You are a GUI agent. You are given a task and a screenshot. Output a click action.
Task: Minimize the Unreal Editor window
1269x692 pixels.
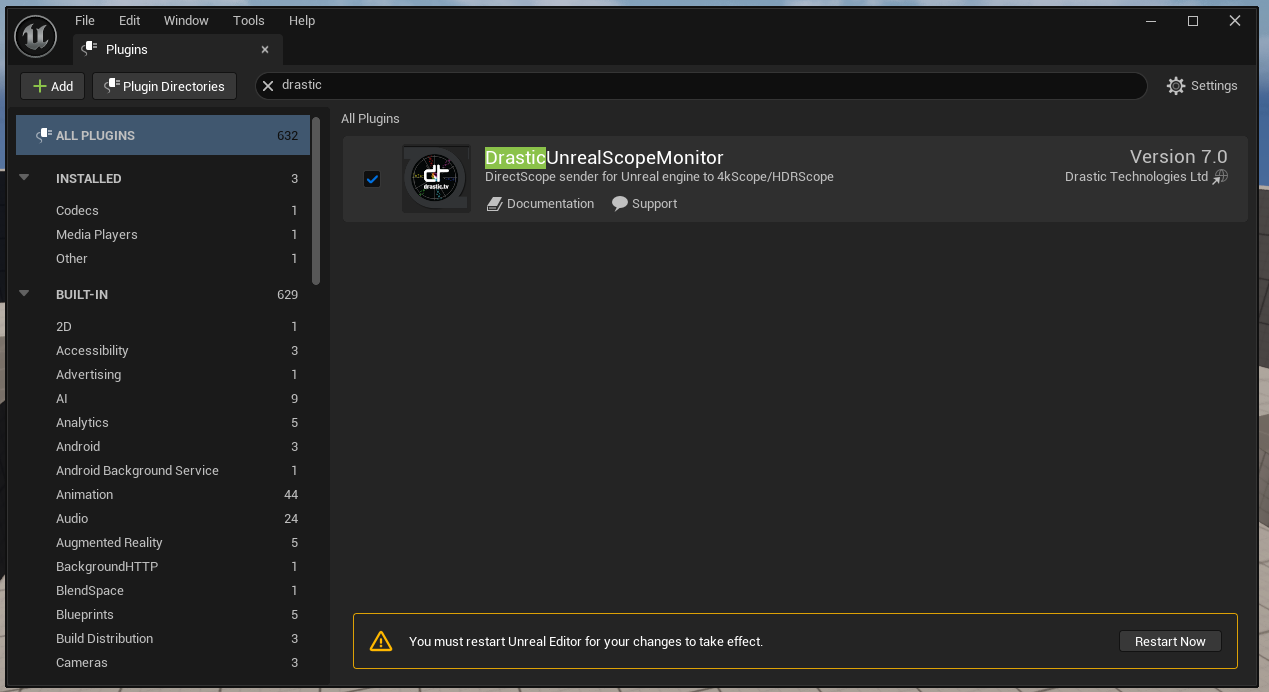1150,21
